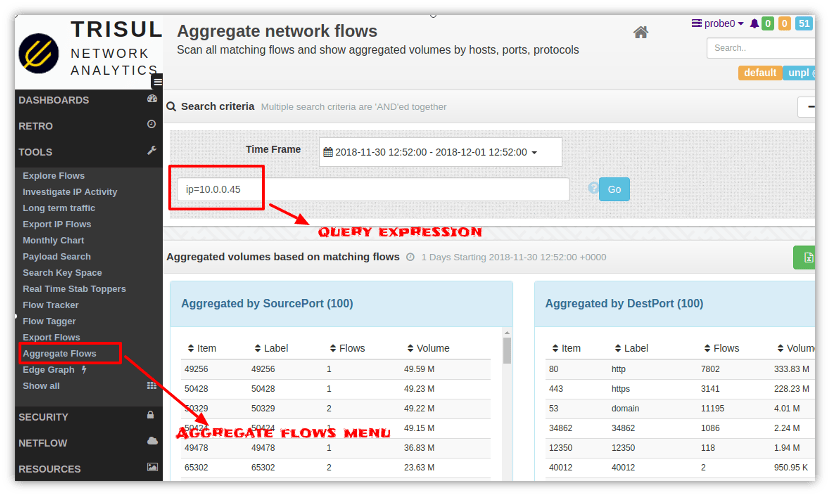Click the default context tag
830x496 pixels.
click(760, 73)
